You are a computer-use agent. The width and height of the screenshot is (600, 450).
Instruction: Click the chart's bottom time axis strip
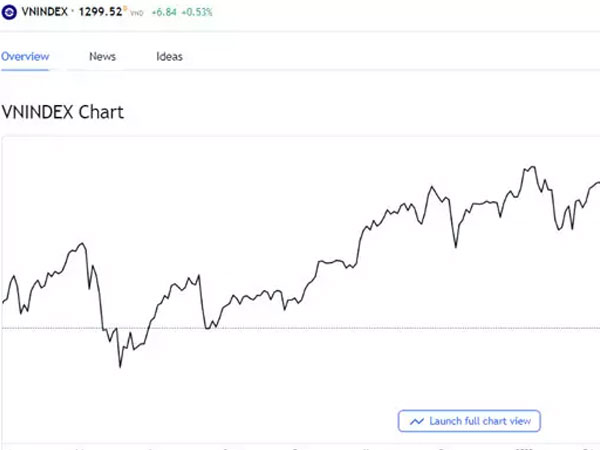click(x=301, y=447)
